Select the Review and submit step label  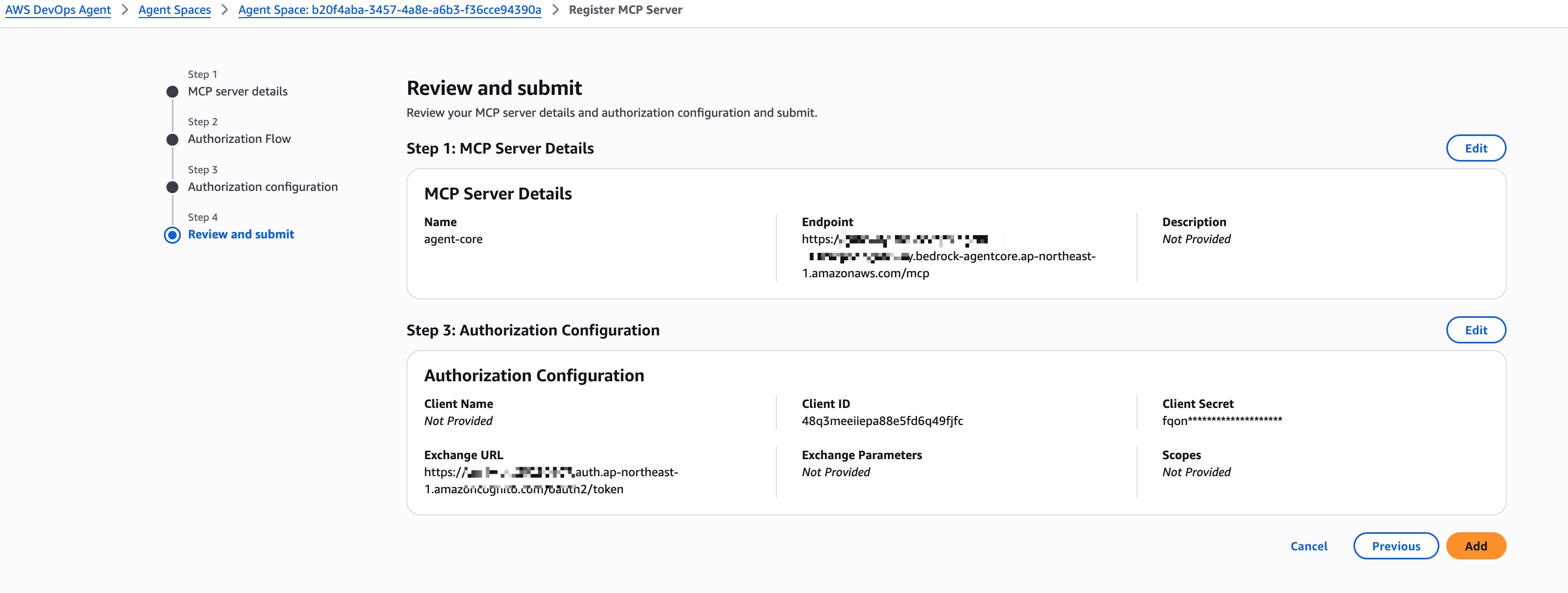[241, 234]
